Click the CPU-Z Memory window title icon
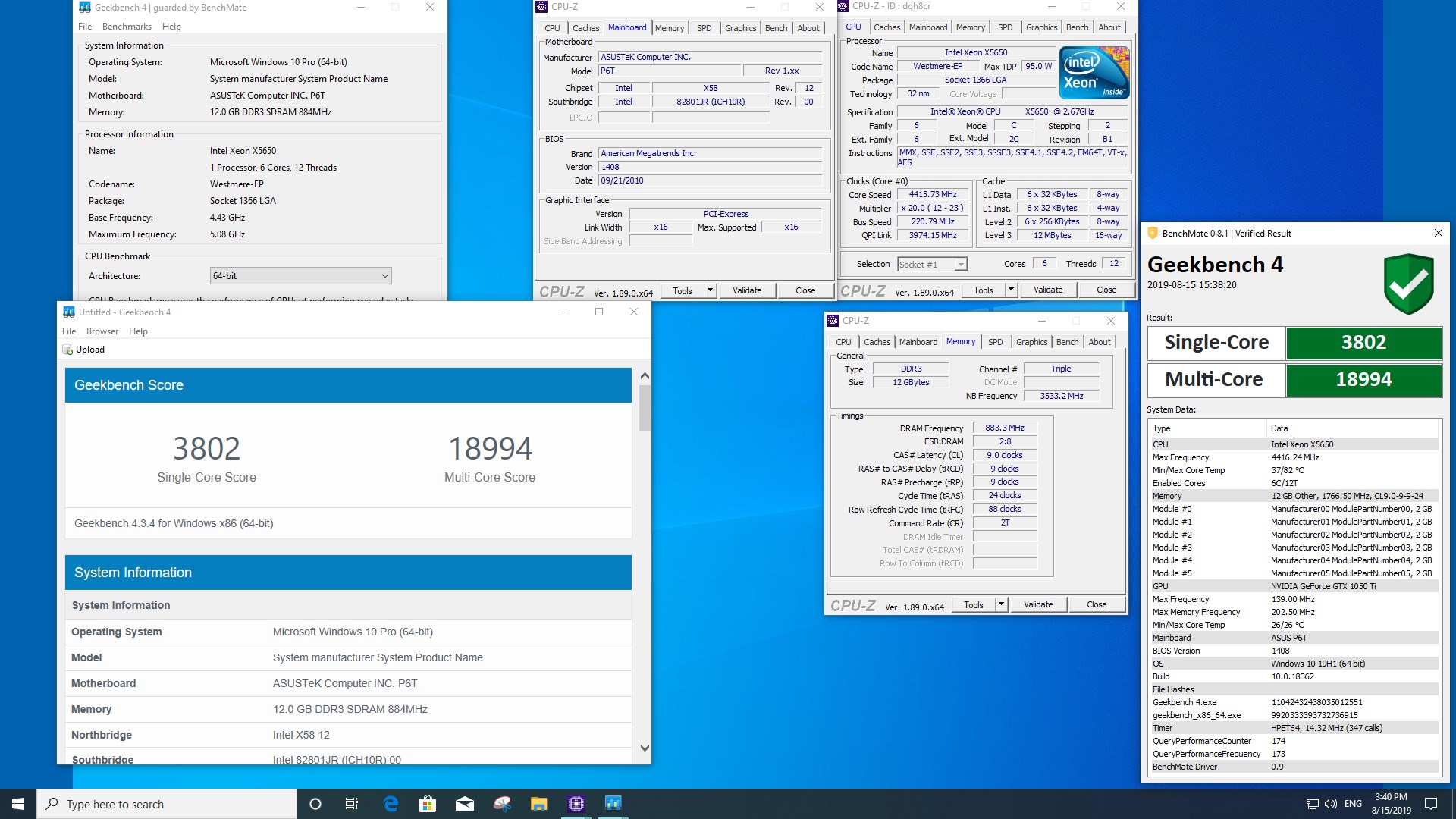1456x819 pixels. [x=833, y=321]
